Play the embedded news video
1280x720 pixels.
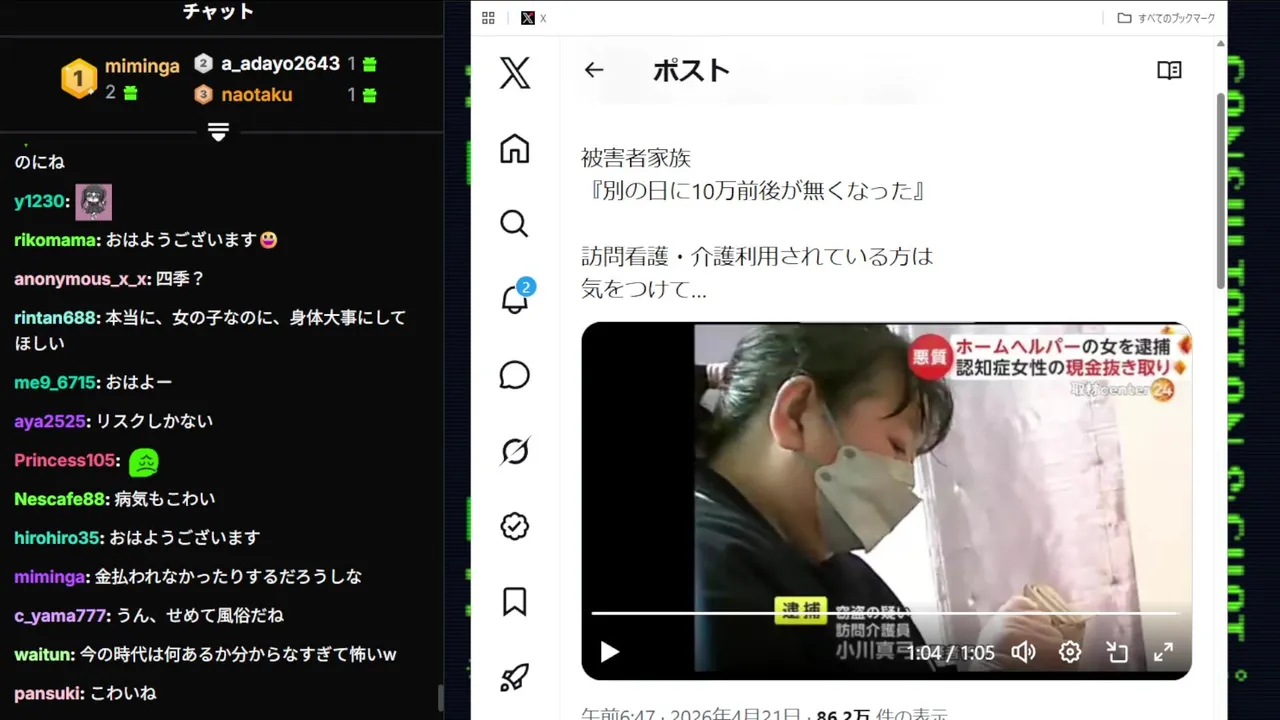(609, 652)
